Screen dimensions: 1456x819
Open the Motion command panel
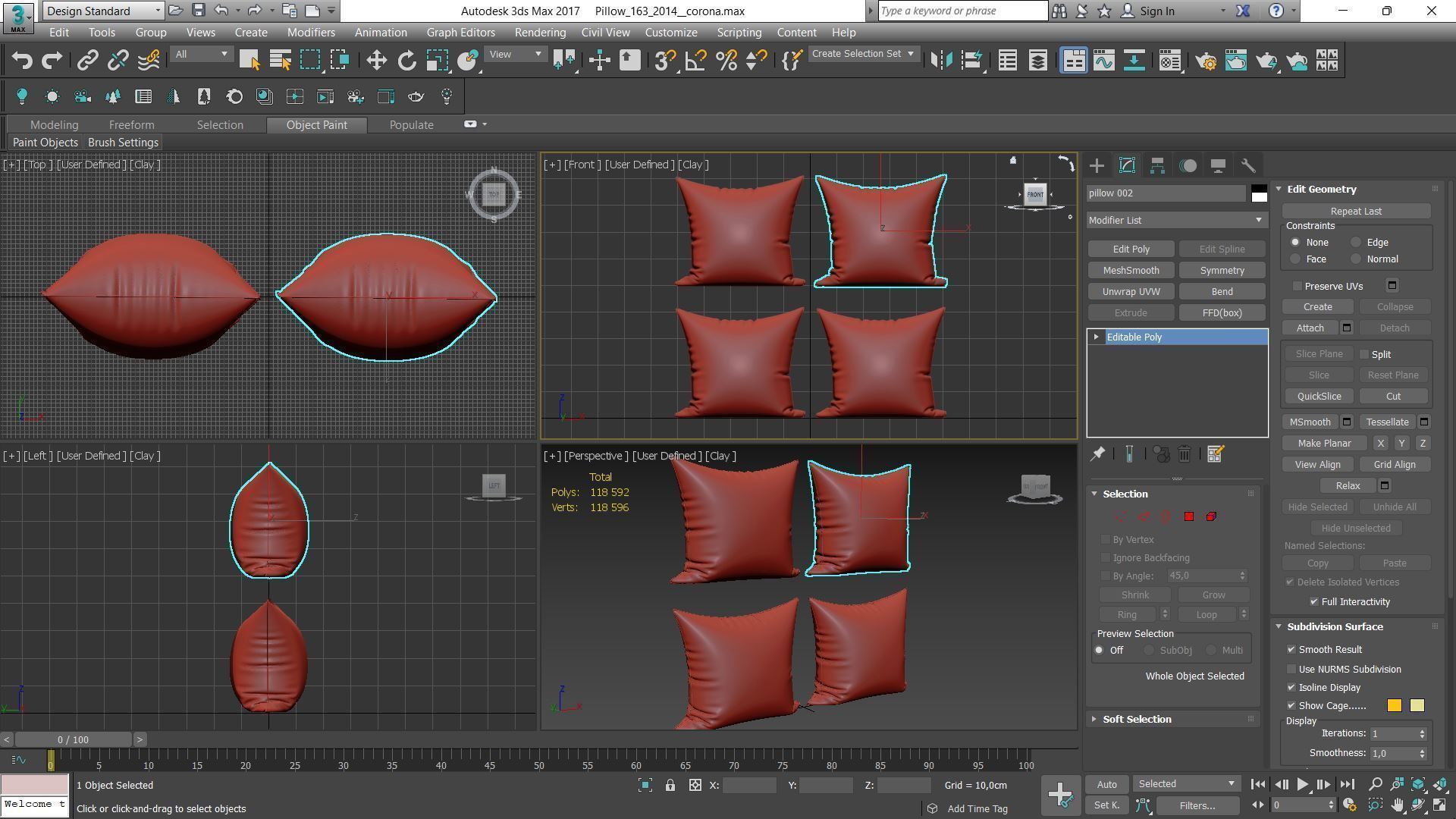[x=1188, y=165]
